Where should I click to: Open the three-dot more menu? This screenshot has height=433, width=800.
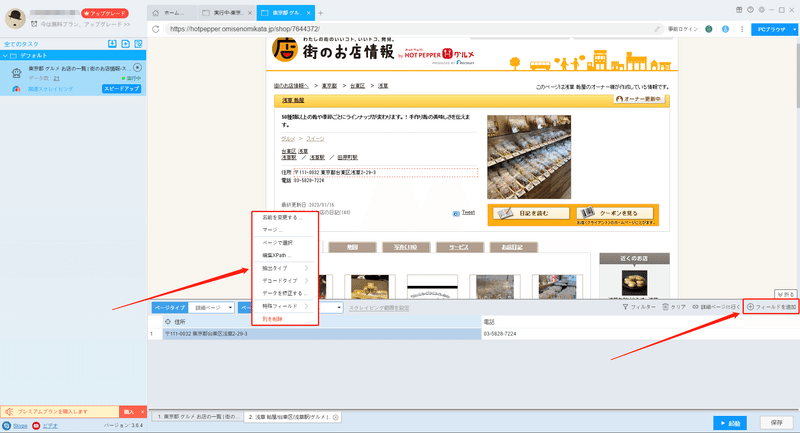tap(742, 29)
